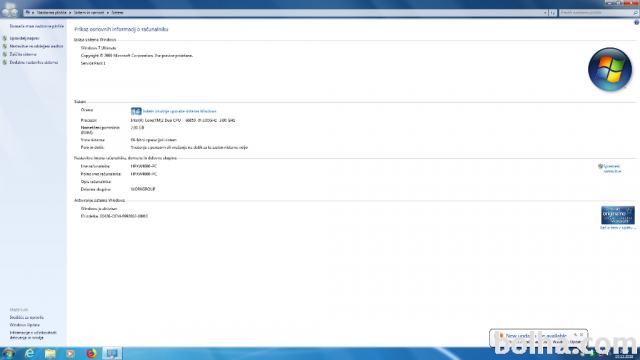Open Windows Explorer folder on taskbar
The height and width of the screenshot is (360, 640).
[50, 353]
